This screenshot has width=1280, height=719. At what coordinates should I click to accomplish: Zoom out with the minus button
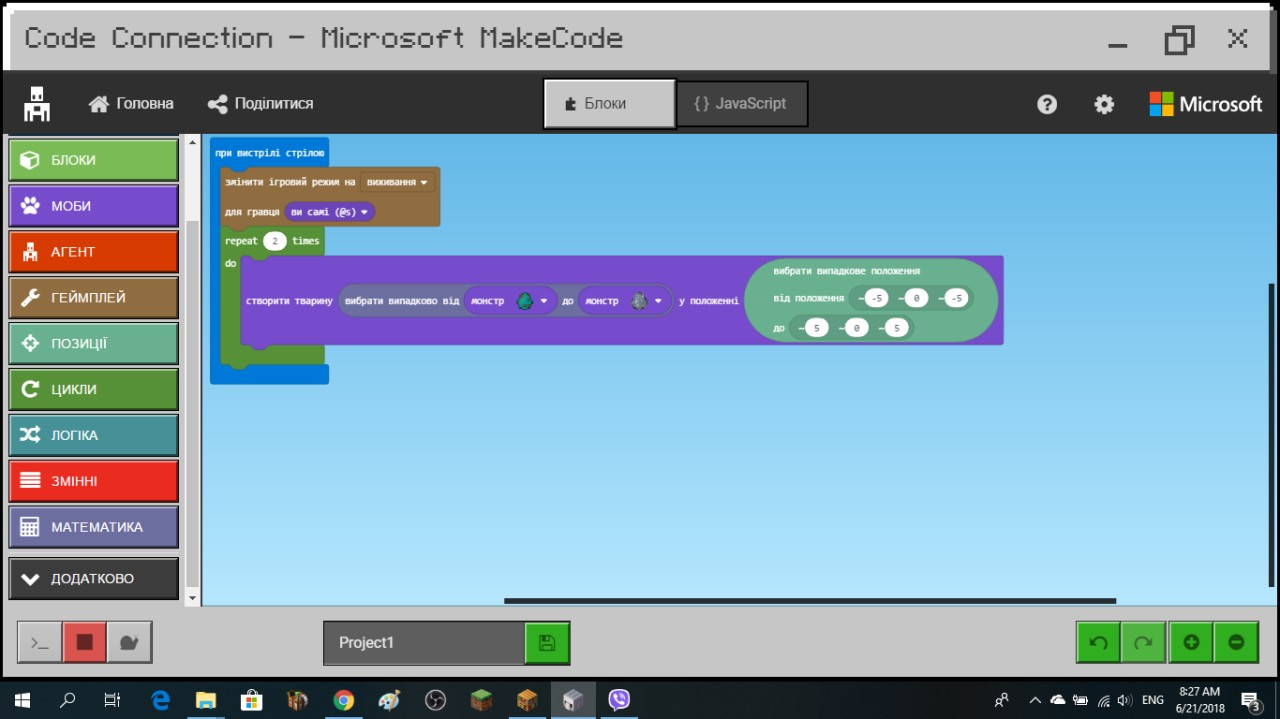click(x=1236, y=642)
